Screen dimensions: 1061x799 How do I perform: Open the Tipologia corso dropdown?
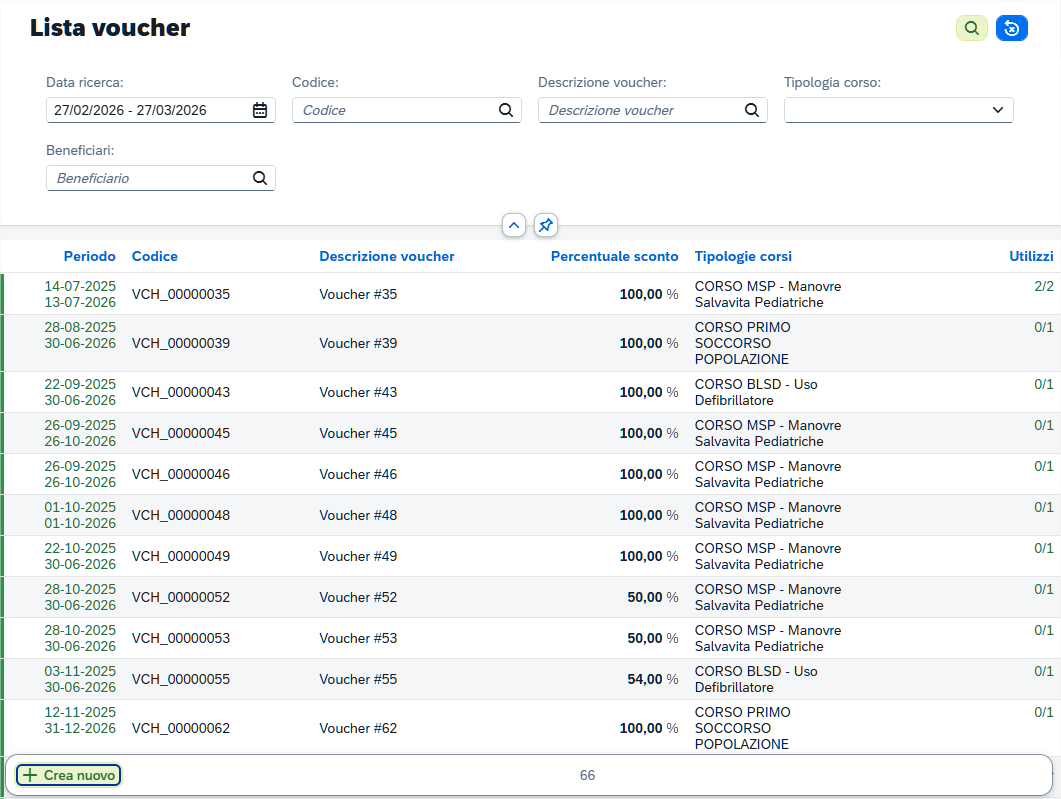899,110
